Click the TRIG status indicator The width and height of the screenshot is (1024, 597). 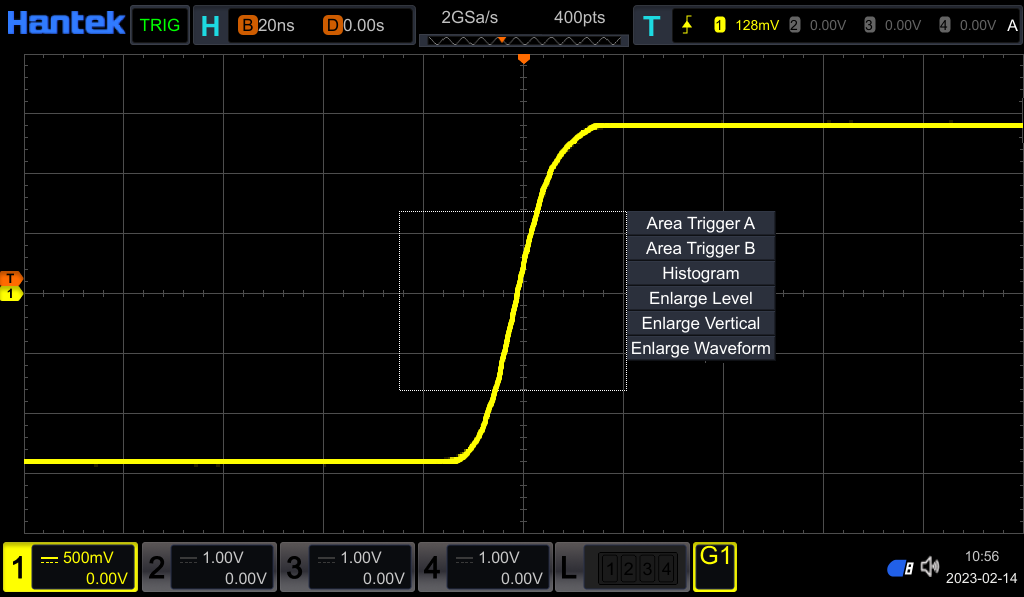tap(159, 24)
